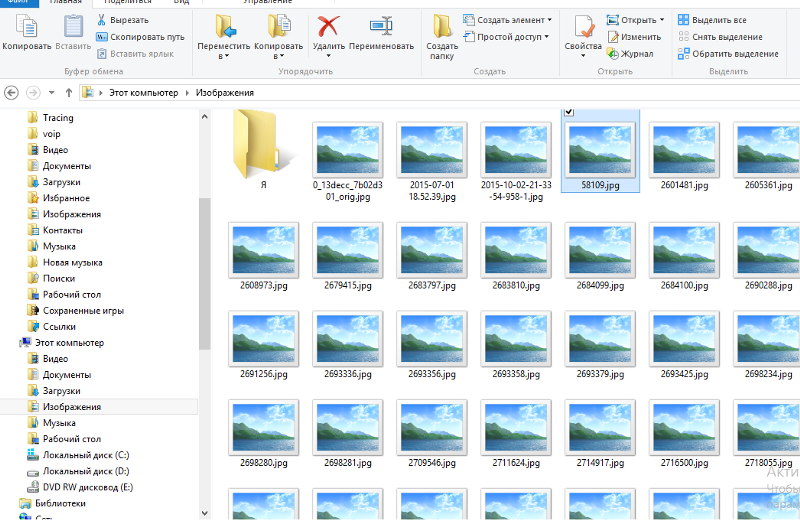Screen dimensions: 800x524
Task: Click Deselect (Снять выделение)
Action: click(x=720, y=37)
